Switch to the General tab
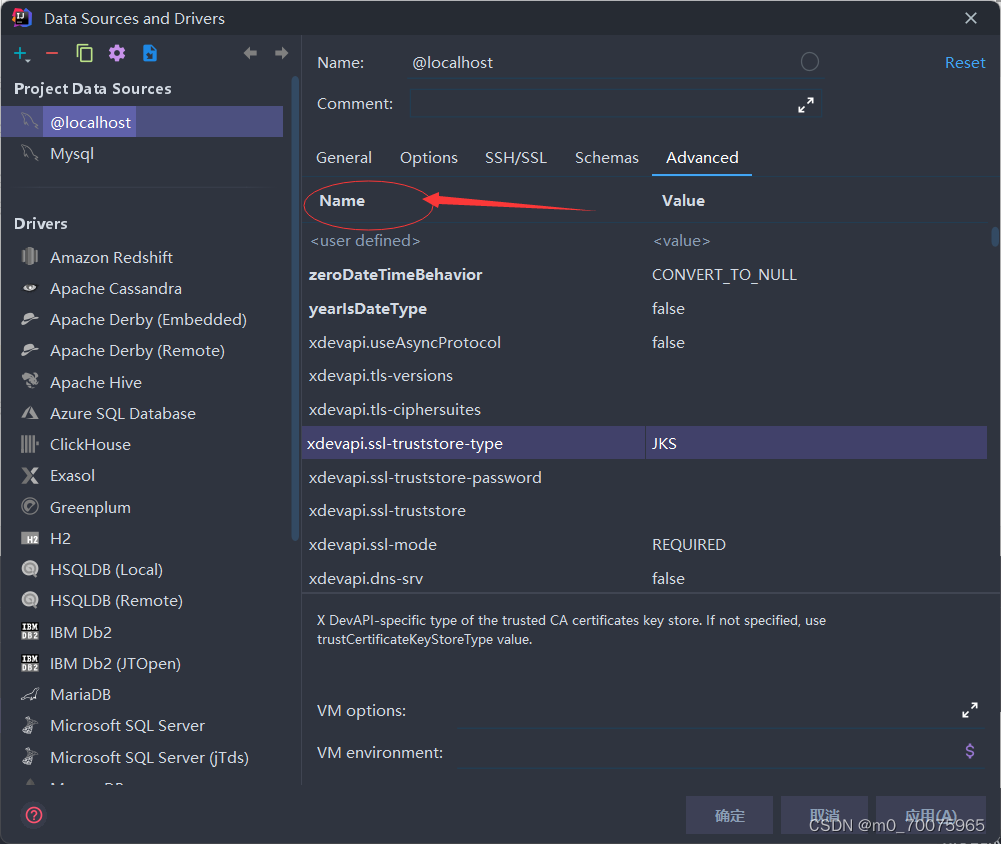 pos(344,157)
